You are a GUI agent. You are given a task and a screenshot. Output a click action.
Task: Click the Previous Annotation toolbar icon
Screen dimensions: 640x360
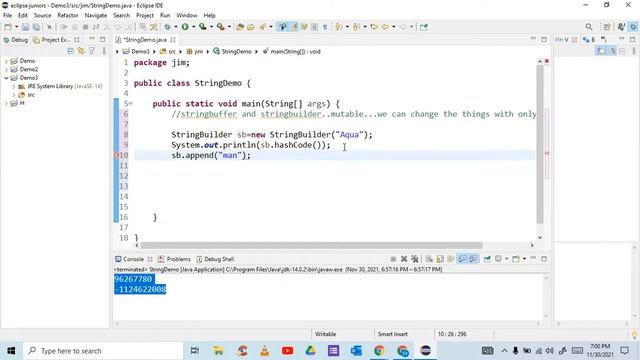click(x=356, y=27)
